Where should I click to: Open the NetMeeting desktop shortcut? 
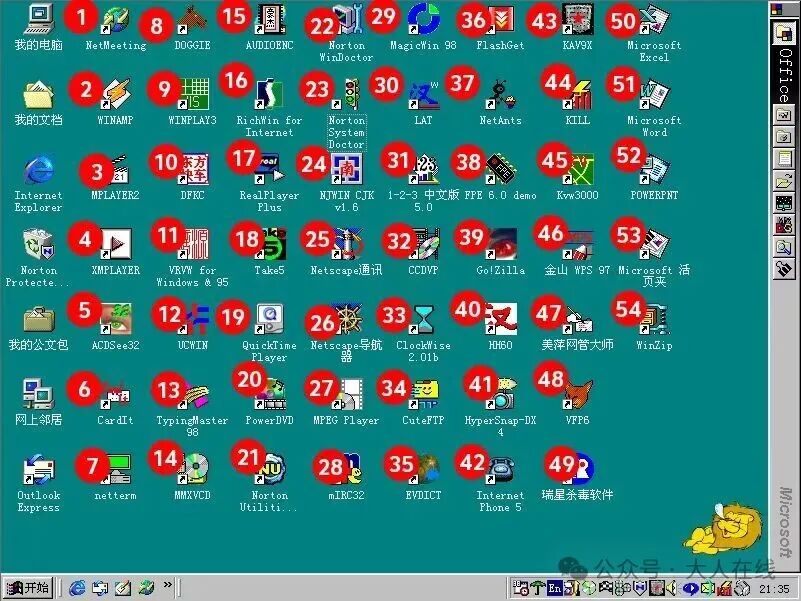[116, 20]
